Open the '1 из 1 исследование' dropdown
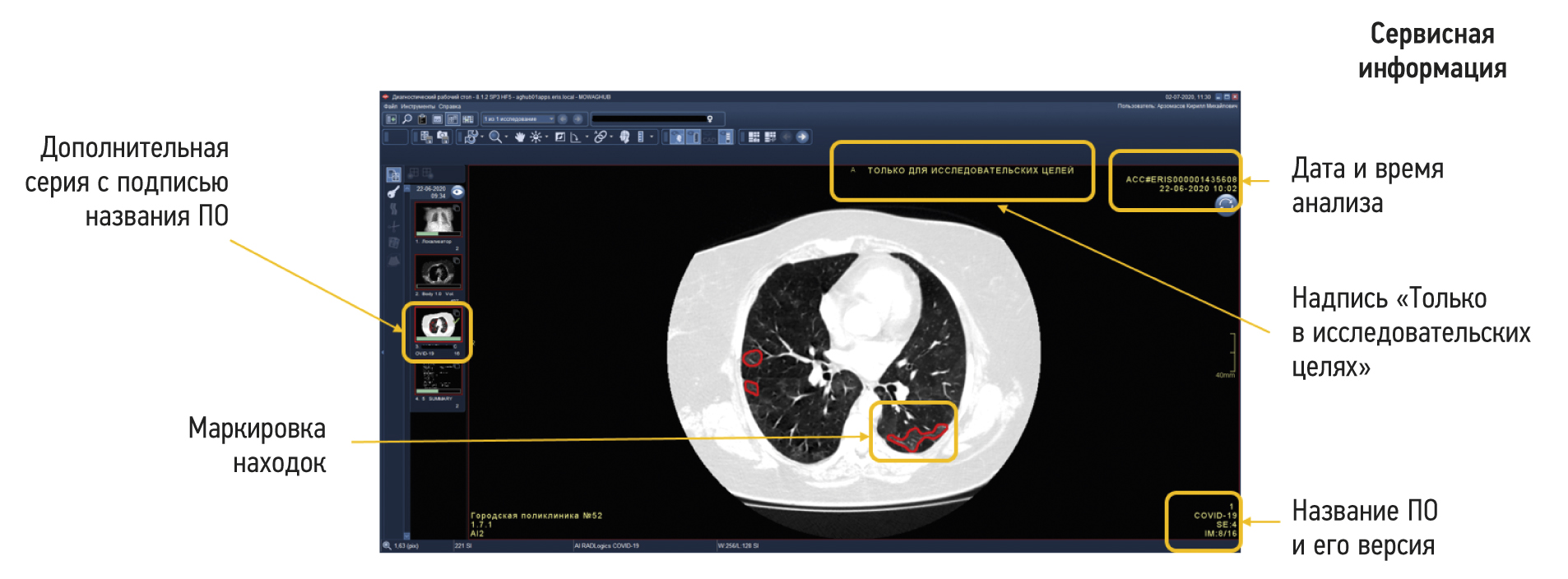This screenshot has width=1568, height=579. pyautogui.click(x=518, y=119)
